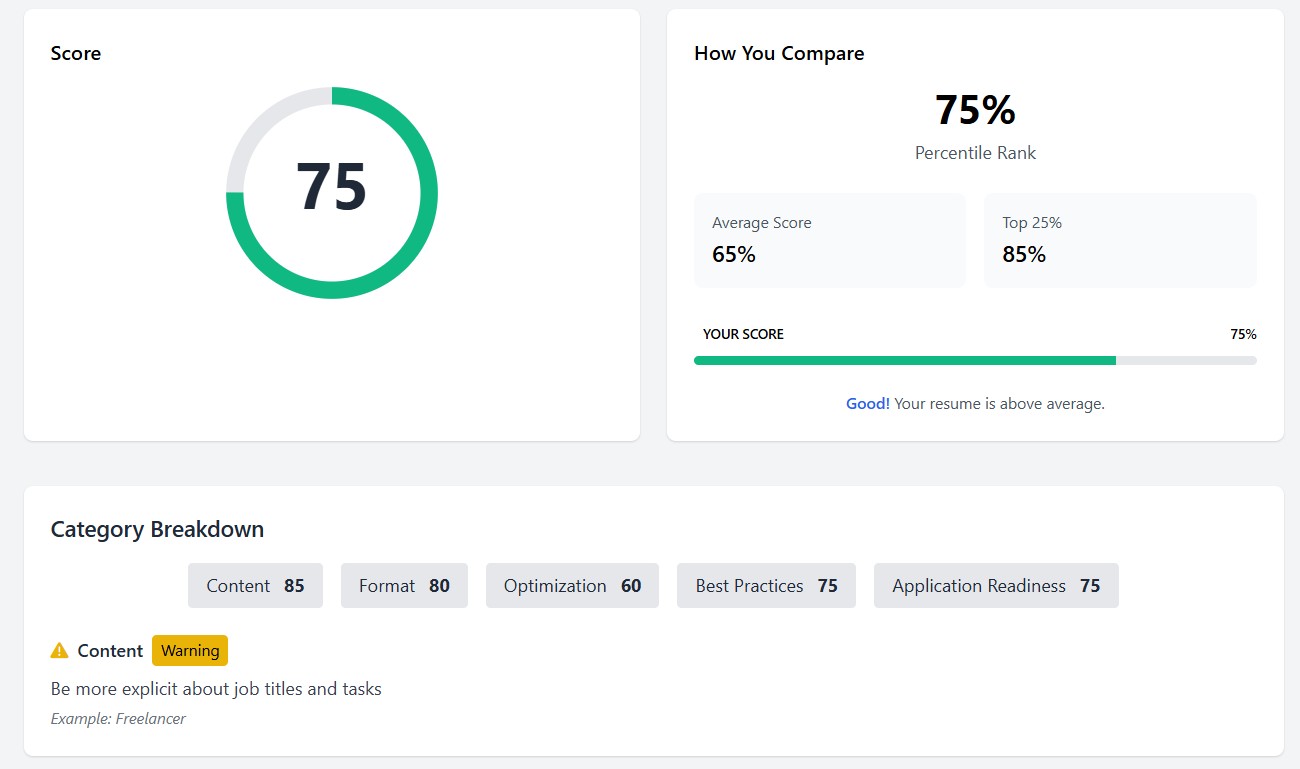Click the Score card heading
The height and width of the screenshot is (769, 1300).
tap(76, 53)
